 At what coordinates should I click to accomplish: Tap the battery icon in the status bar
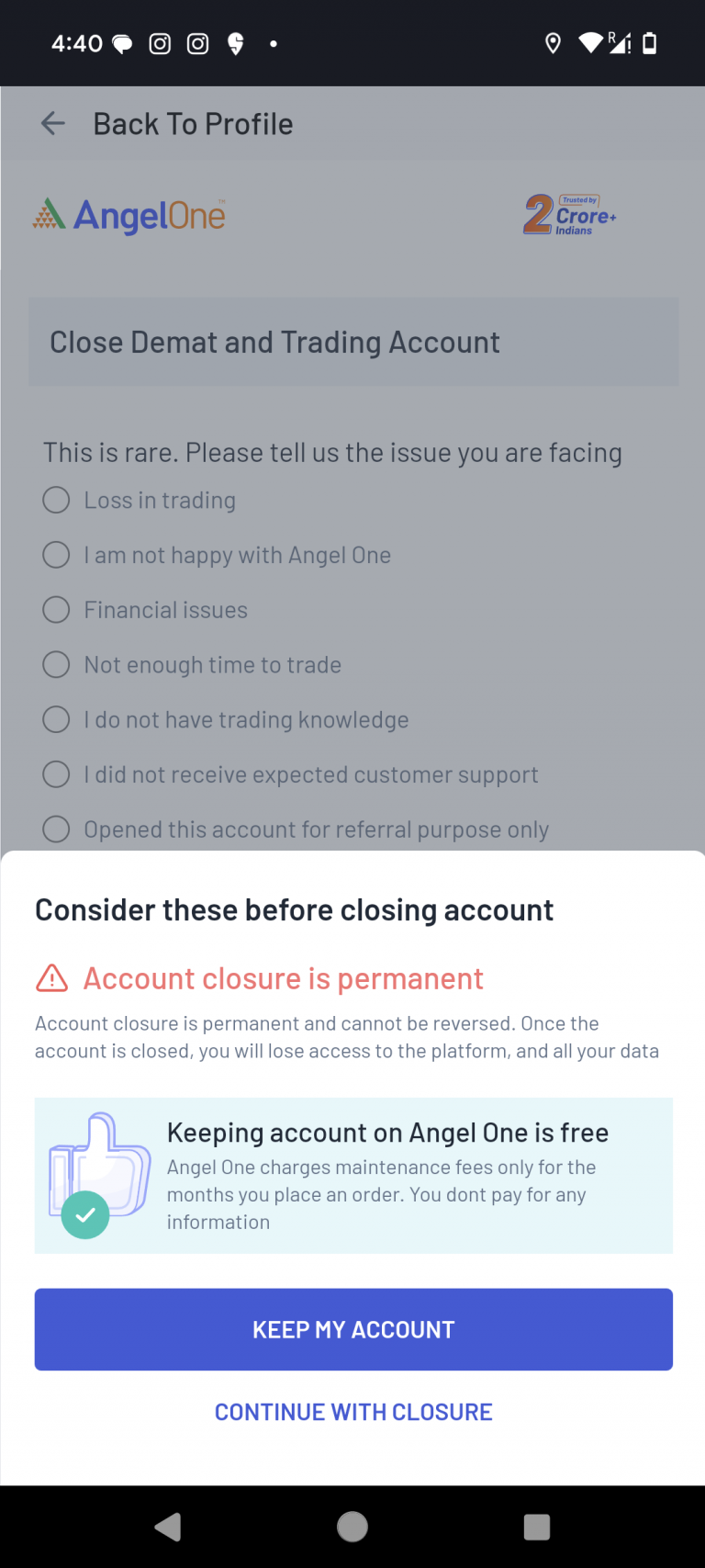click(649, 43)
